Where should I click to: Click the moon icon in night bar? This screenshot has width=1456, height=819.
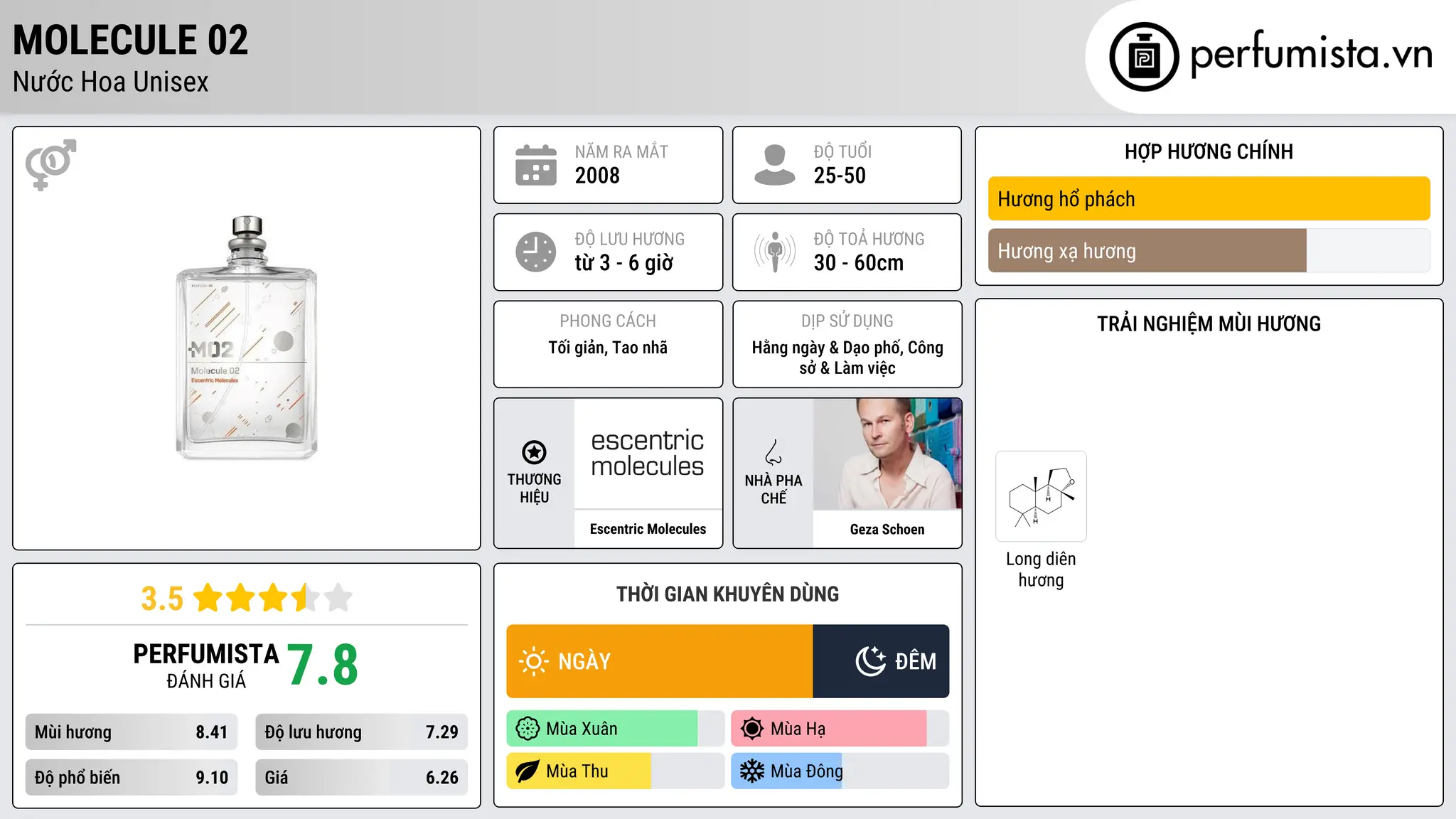click(871, 661)
